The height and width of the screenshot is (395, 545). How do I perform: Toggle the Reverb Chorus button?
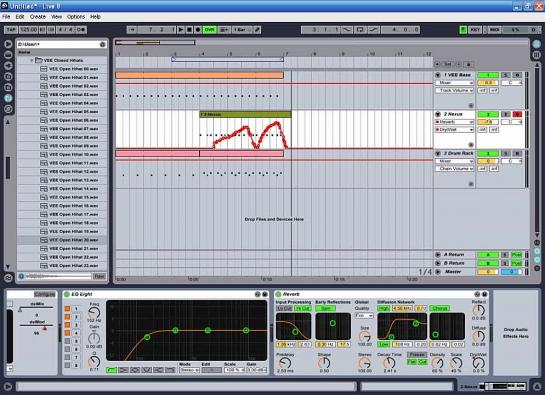440,308
